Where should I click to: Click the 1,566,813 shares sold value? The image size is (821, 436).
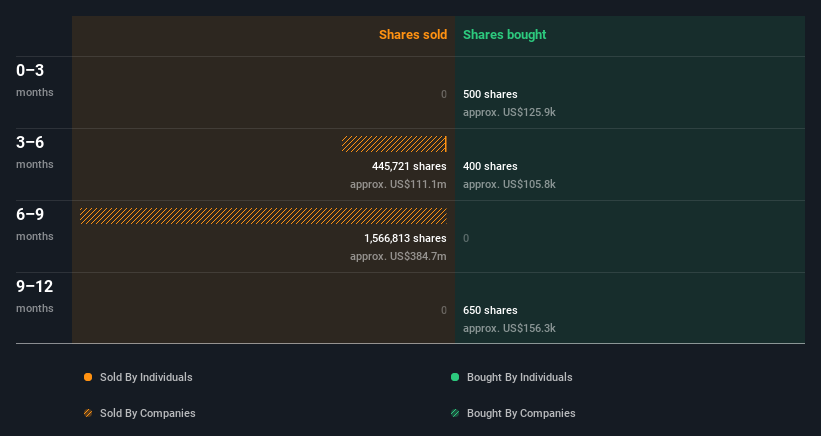point(405,238)
